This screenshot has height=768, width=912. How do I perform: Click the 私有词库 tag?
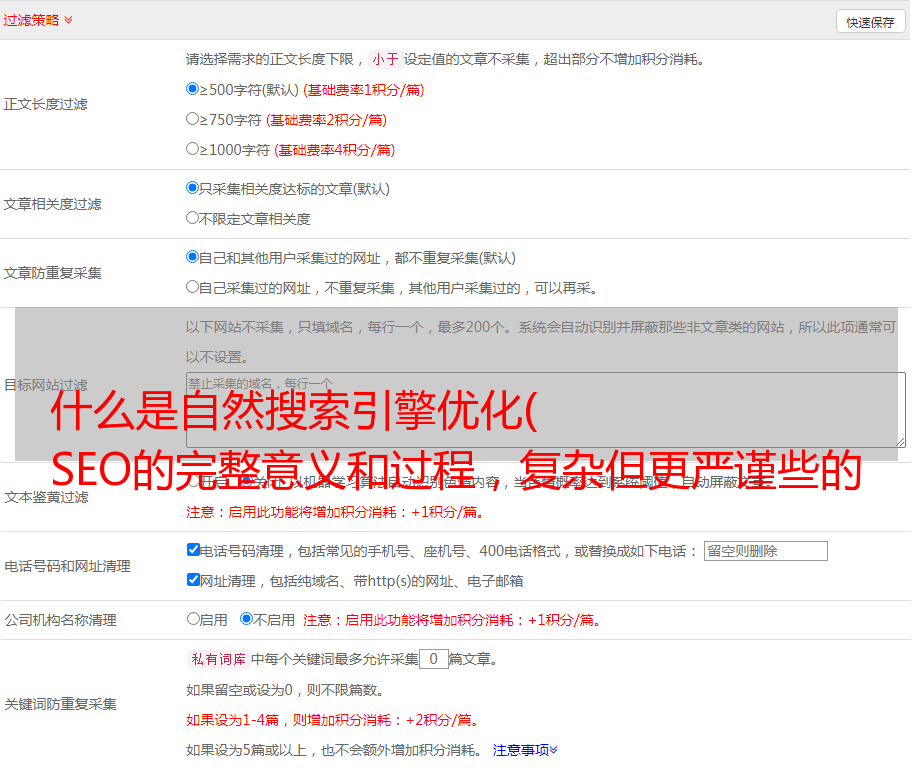[218, 659]
